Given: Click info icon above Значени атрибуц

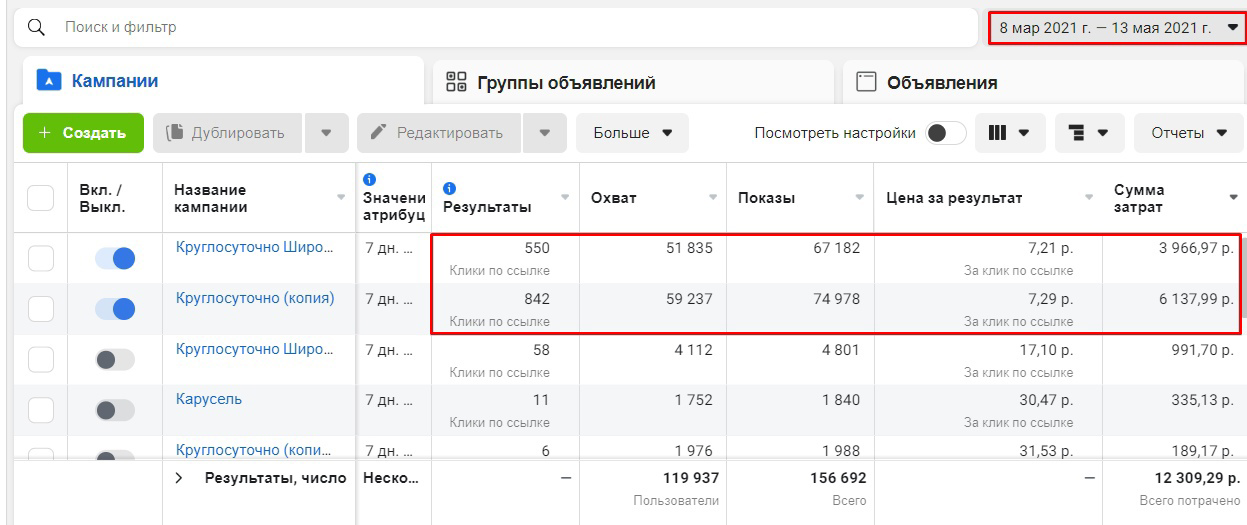Looking at the screenshot, I should [370, 179].
